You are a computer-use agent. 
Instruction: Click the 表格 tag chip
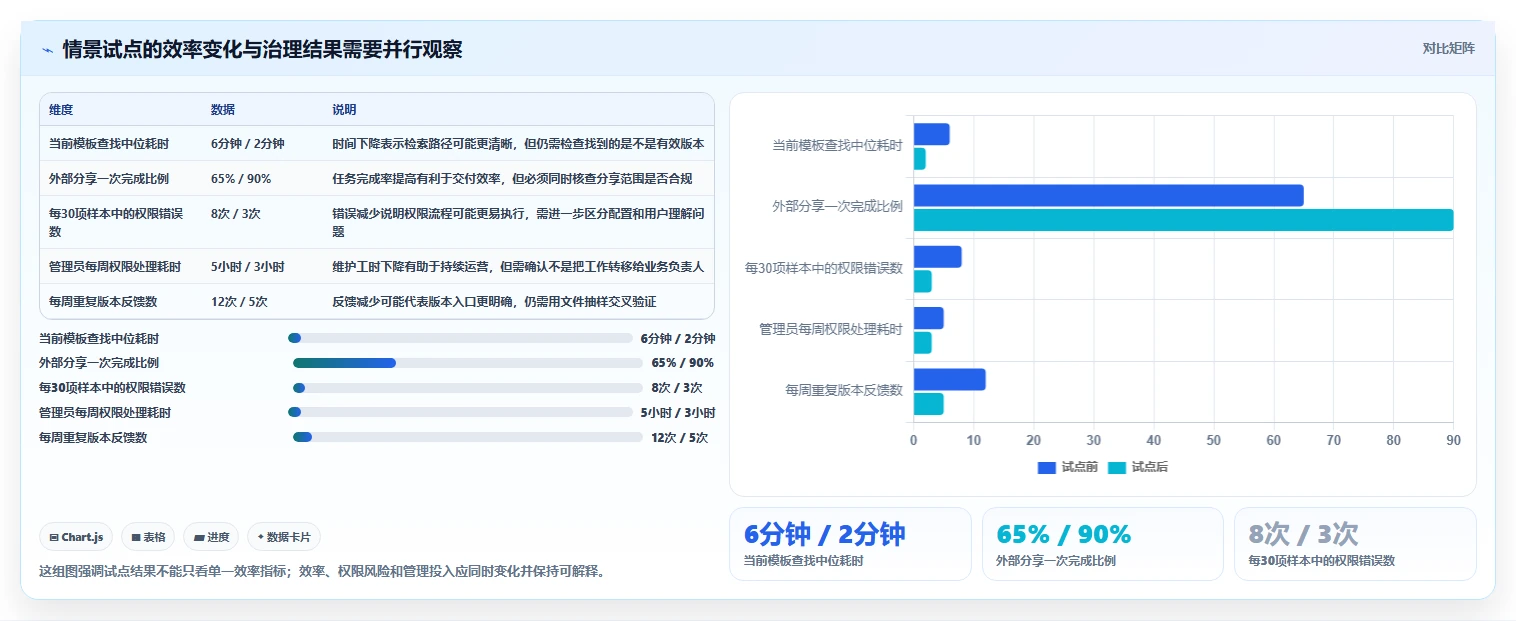[x=148, y=537]
